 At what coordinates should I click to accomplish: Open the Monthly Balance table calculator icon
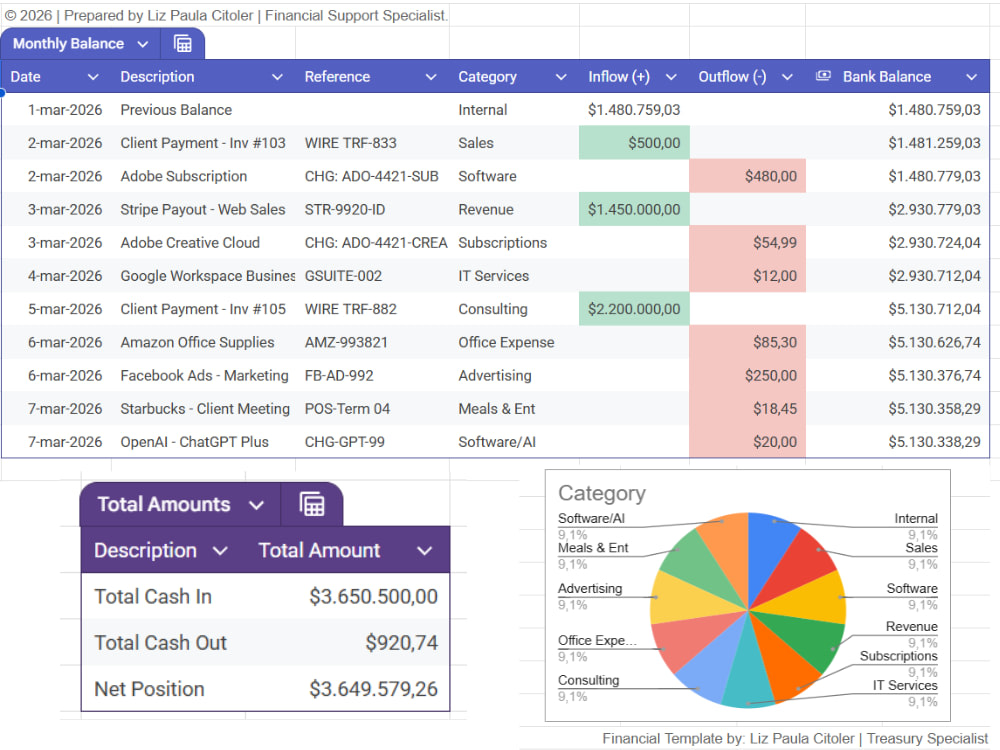pos(182,44)
